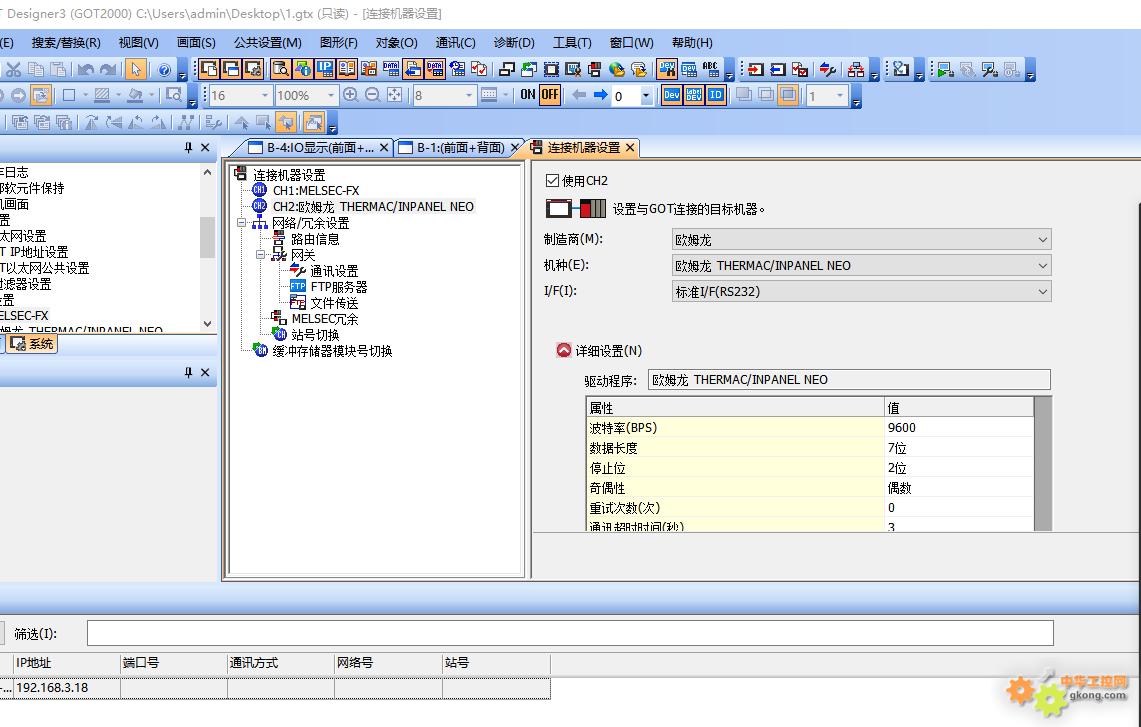Image resolution: width=1141 pixels, height=727 pixels.
Task: Click the scissors Cut icon
Action: (13, 70)
